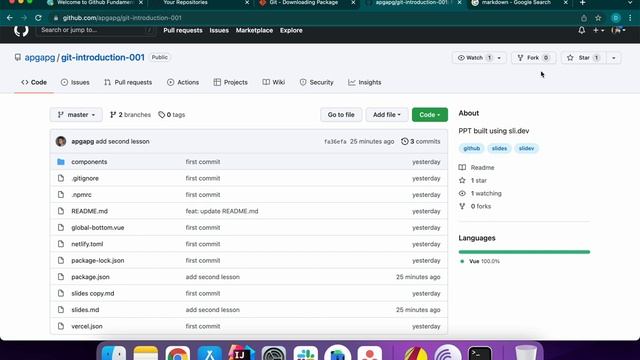The width and height of the screenshot is (640, 360).
Task: Fork the repository
Action: [533, 58]
